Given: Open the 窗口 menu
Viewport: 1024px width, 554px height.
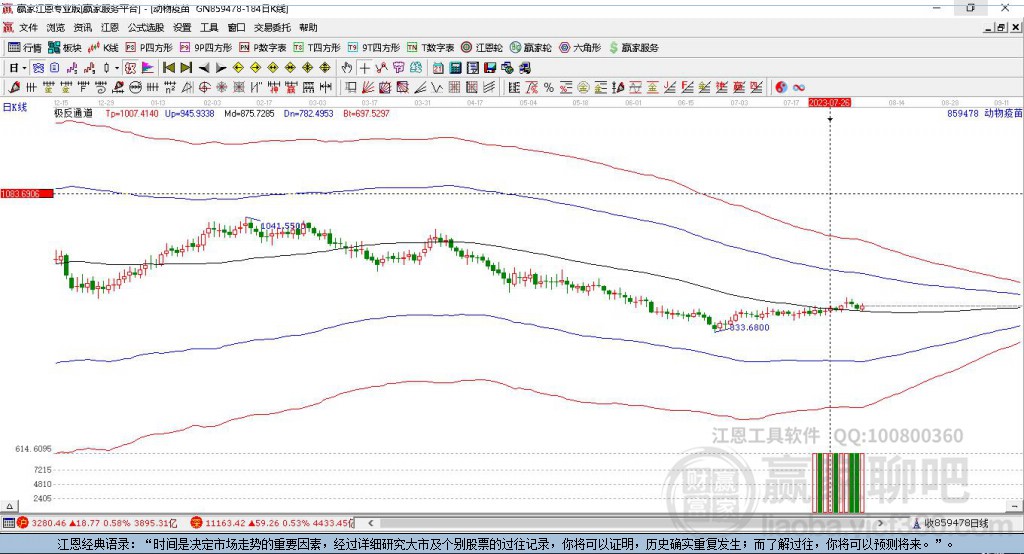Looking at the screenshot, I should click(x=236, y=27).
